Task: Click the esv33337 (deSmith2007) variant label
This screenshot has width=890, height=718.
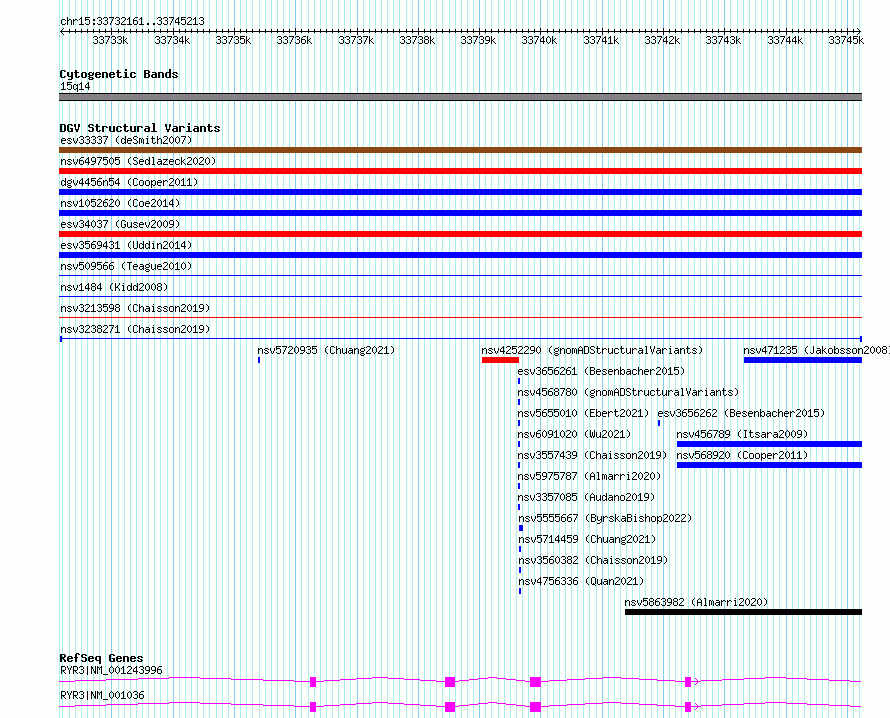Action: [126, 140]
